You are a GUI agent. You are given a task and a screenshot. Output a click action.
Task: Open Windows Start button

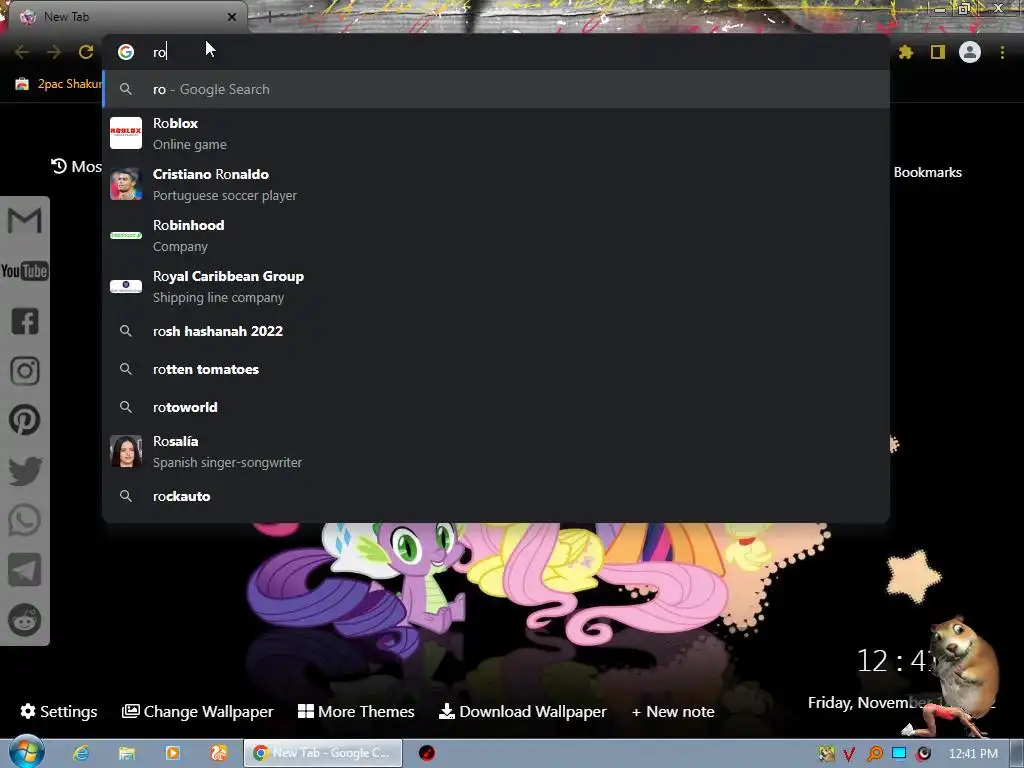[25, 752]
